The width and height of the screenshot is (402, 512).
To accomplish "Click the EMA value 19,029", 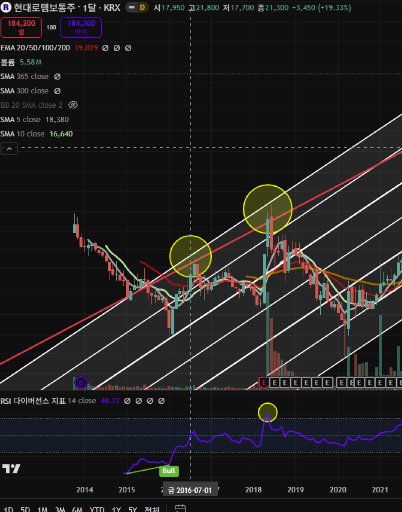I will [86, 48].
